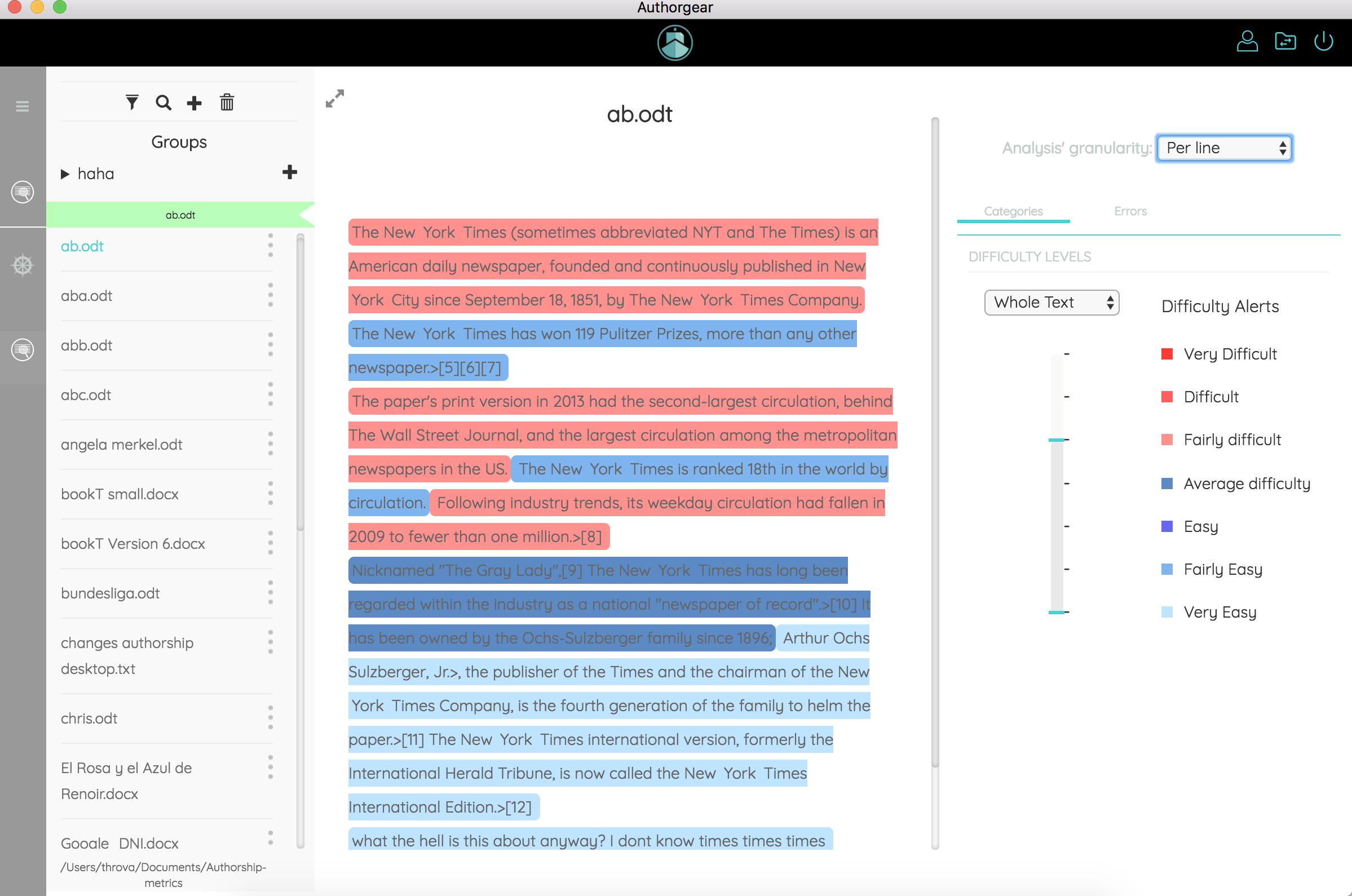Image resolution: width=1352 pixels, height=896 pixels.
Task: Open angela merkel.odt document
Action: [x=121, y=445]
